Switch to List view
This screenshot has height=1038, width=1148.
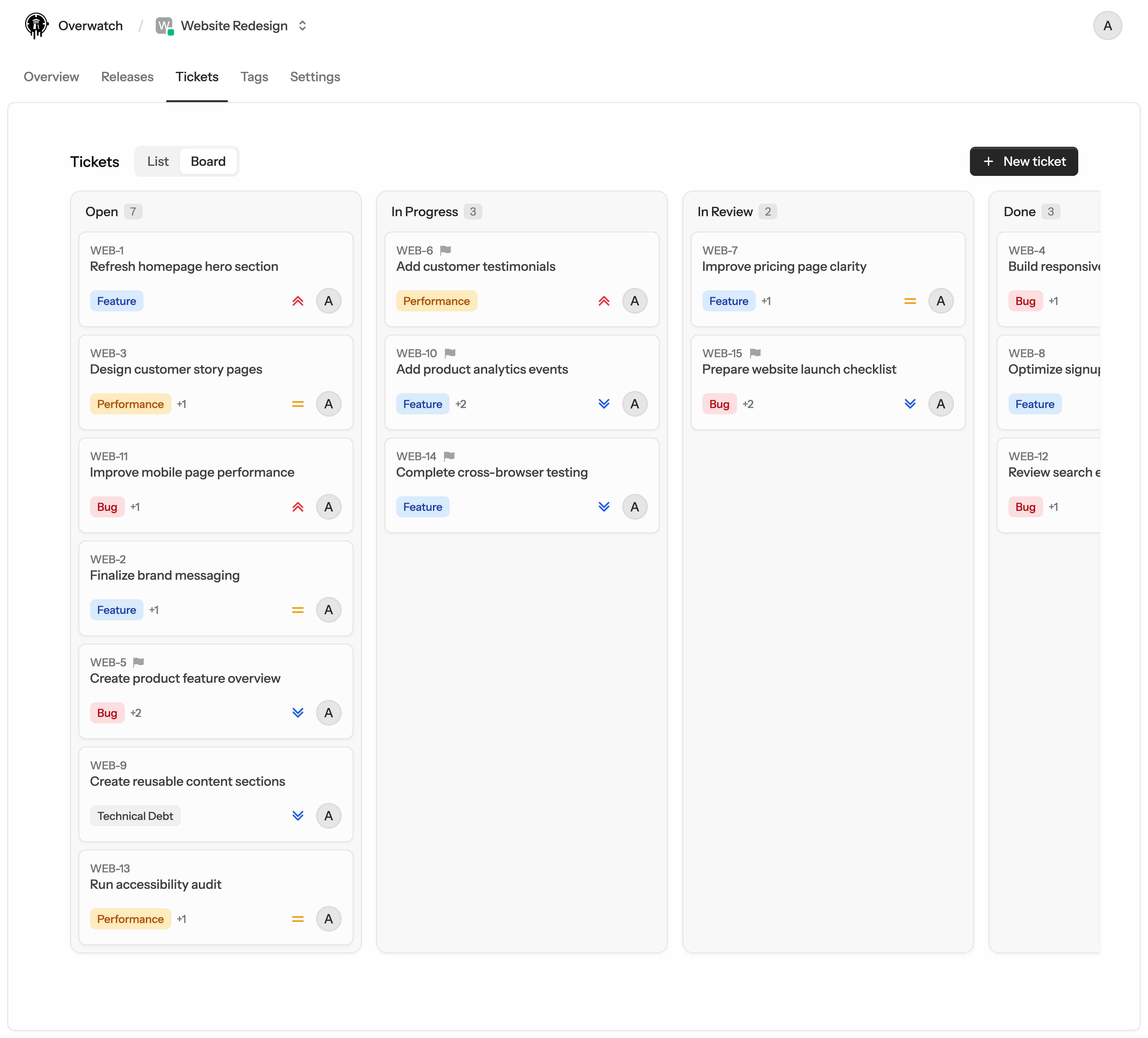(x=158, y=161)
